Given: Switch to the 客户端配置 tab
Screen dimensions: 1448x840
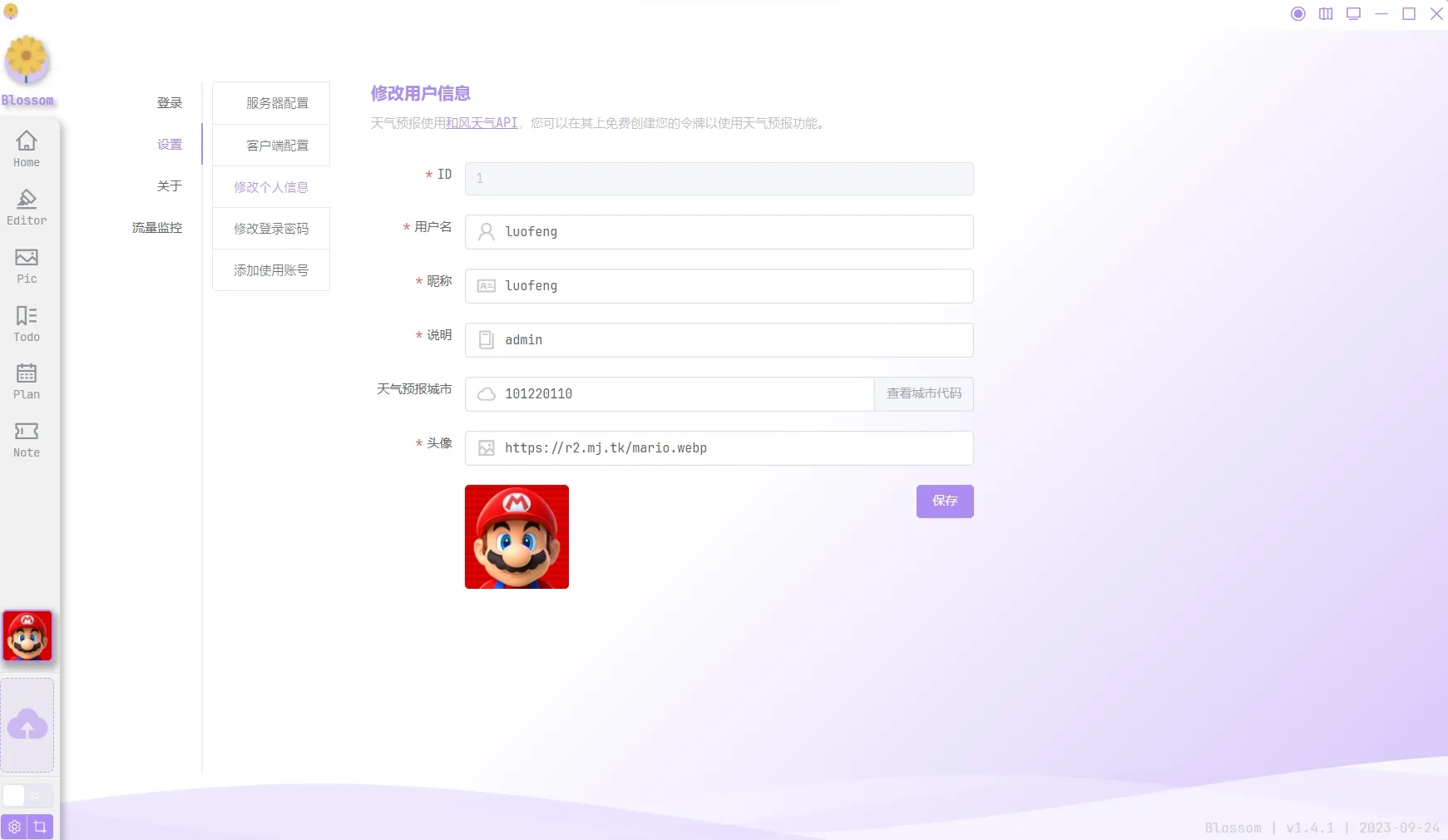Looking at the screenshot, I should (x=271, y=146).
